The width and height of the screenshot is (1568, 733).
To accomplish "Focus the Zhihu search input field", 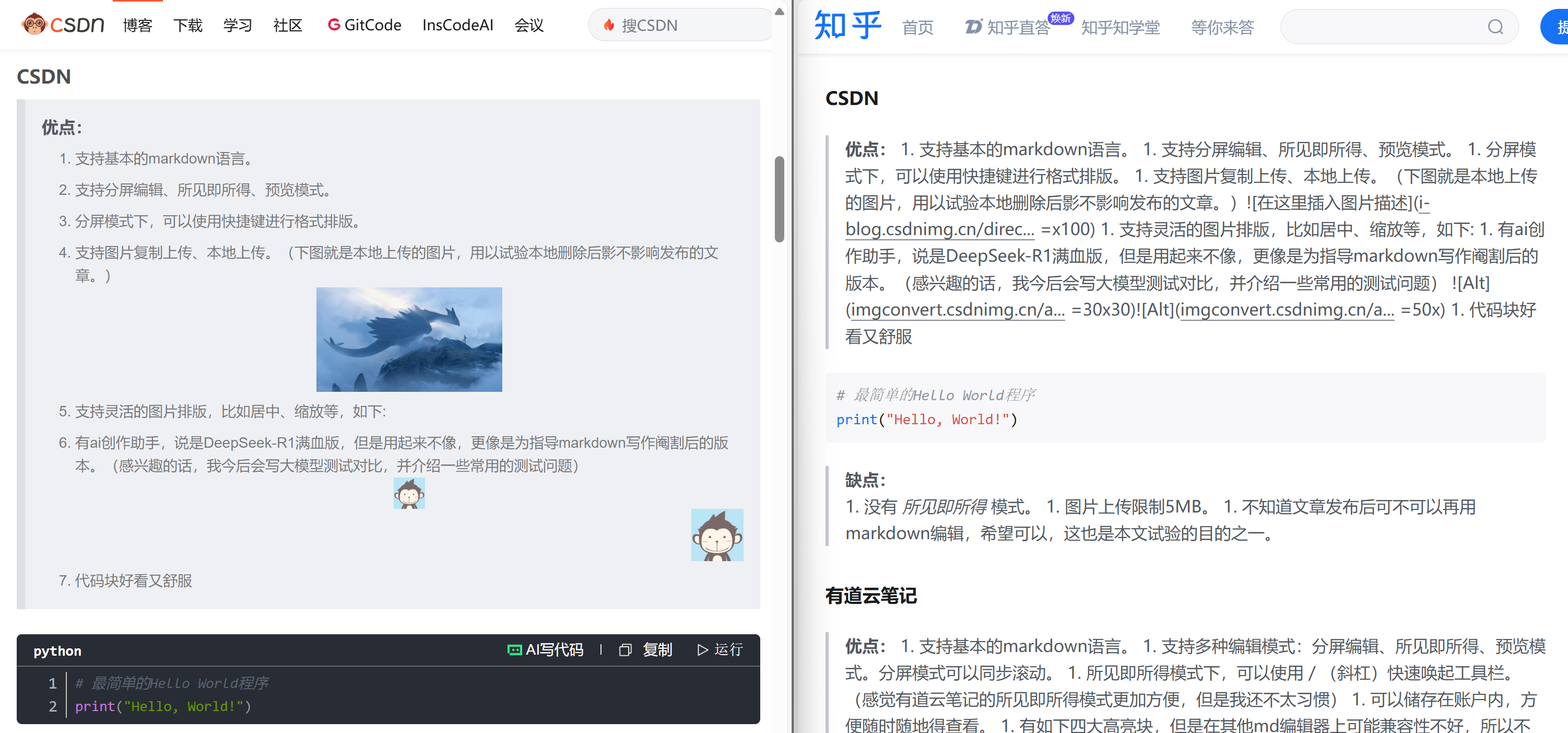I will point(1399,27).
